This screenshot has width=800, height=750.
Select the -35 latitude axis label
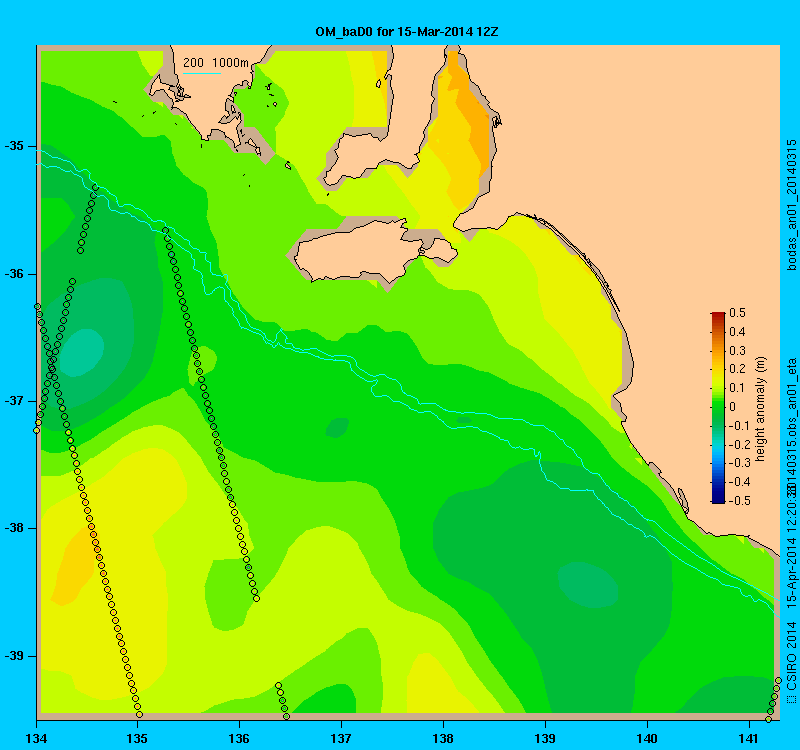point(14,146)
